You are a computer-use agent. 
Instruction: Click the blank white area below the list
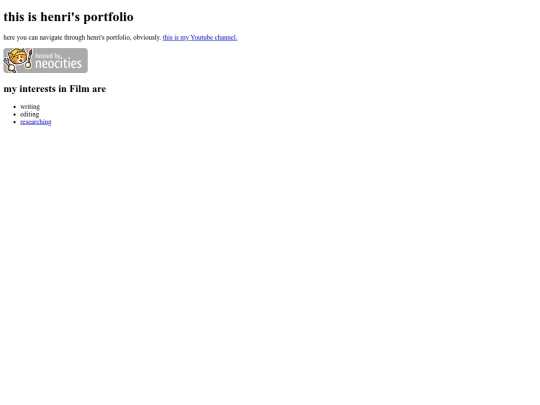pos(270,262)
